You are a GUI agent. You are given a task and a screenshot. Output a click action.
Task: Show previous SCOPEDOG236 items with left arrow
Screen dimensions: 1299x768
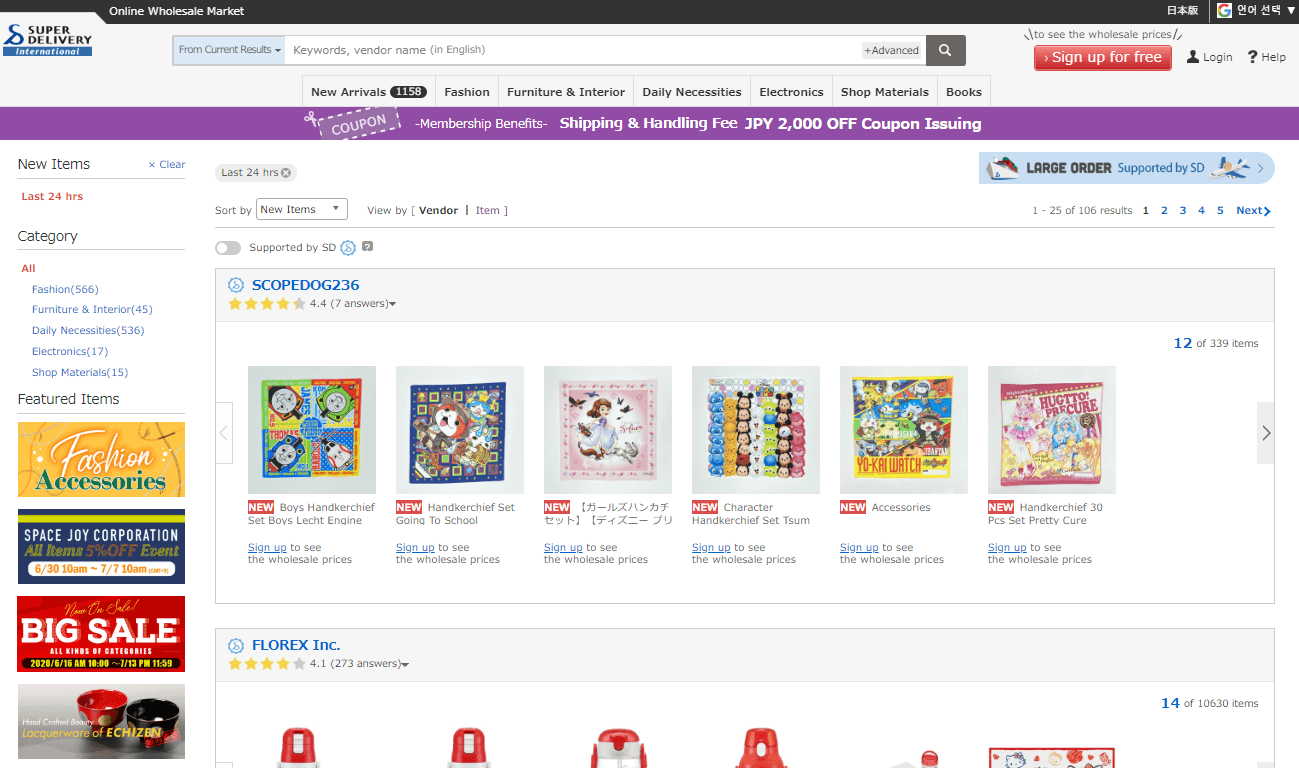point(224,433)
